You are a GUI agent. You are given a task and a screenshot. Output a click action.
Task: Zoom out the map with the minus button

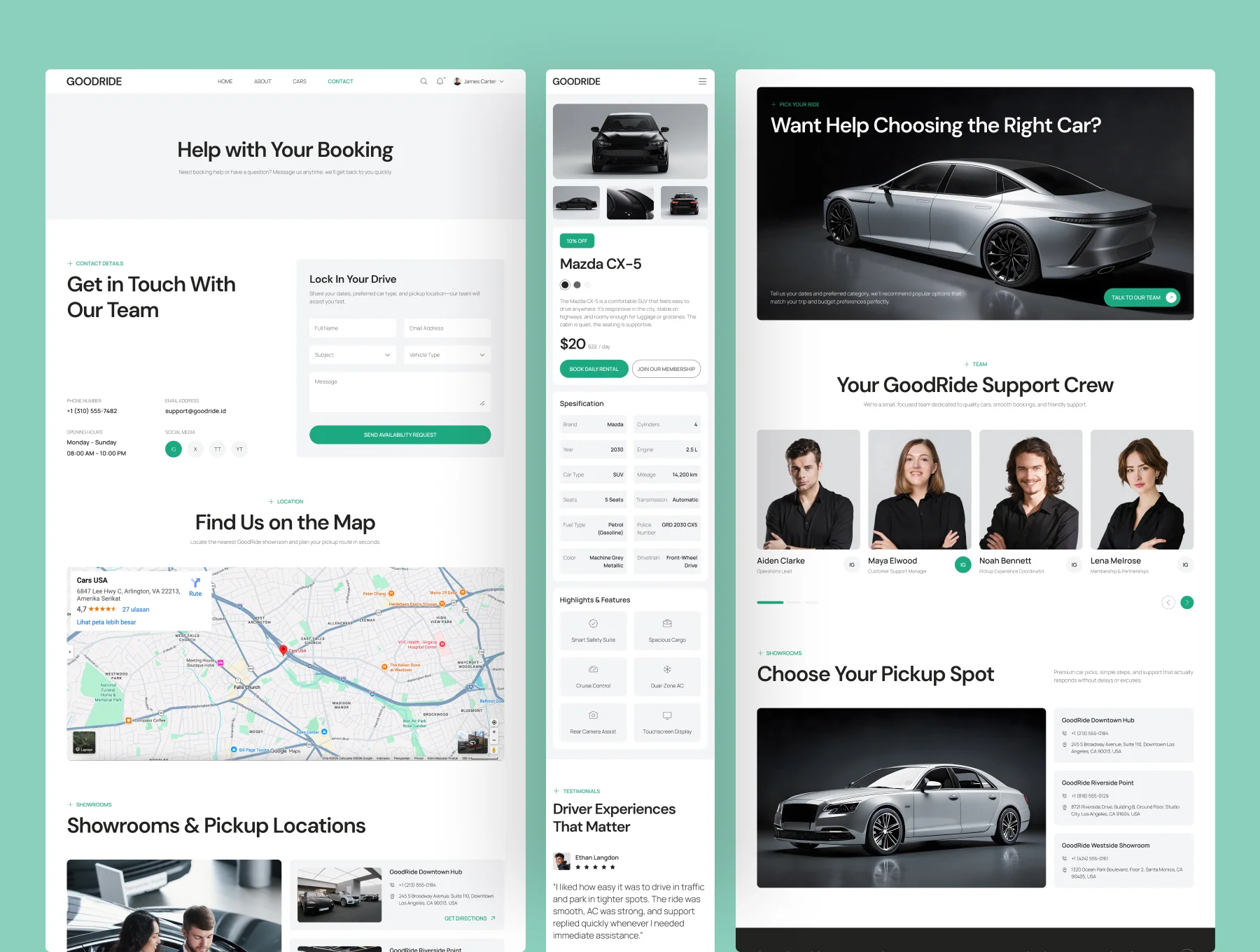pos(494,740)
